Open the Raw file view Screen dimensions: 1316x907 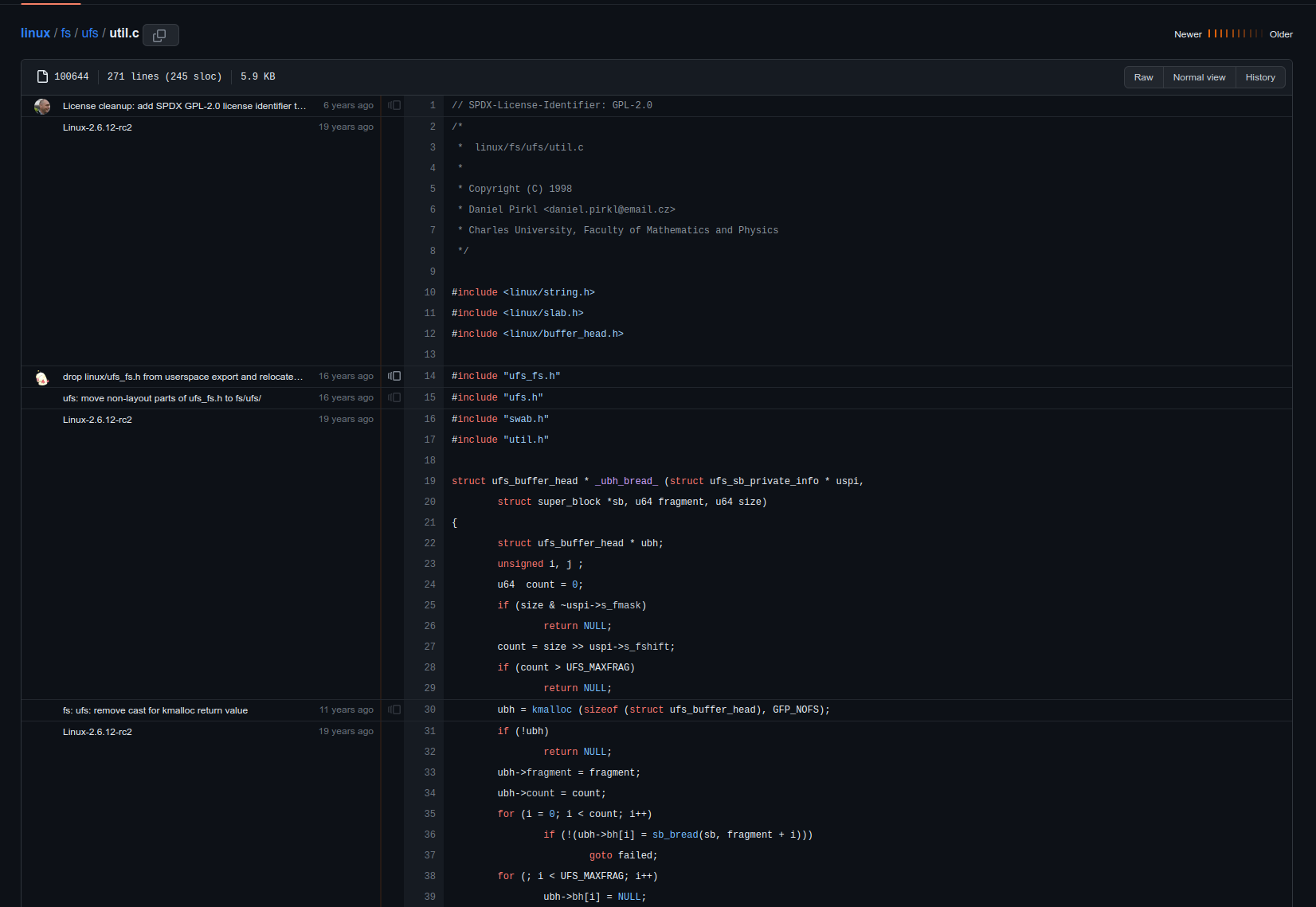tap(1143, 76)
